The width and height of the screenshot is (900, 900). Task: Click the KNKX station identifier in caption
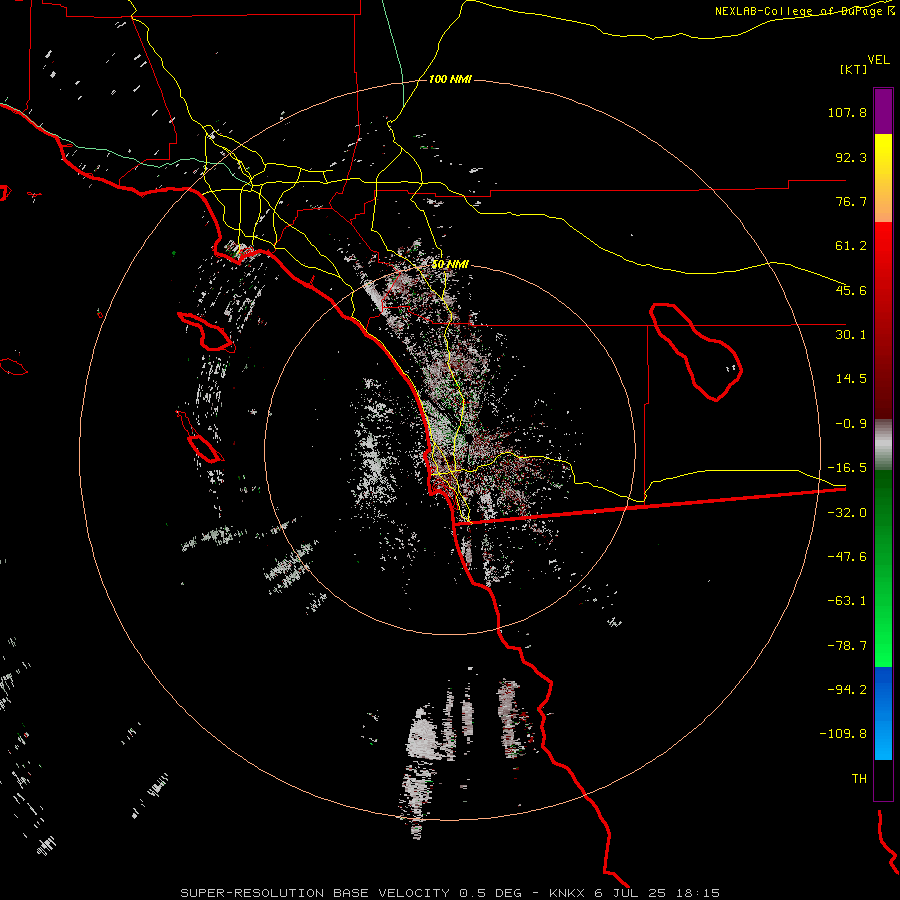coord(568,893)
